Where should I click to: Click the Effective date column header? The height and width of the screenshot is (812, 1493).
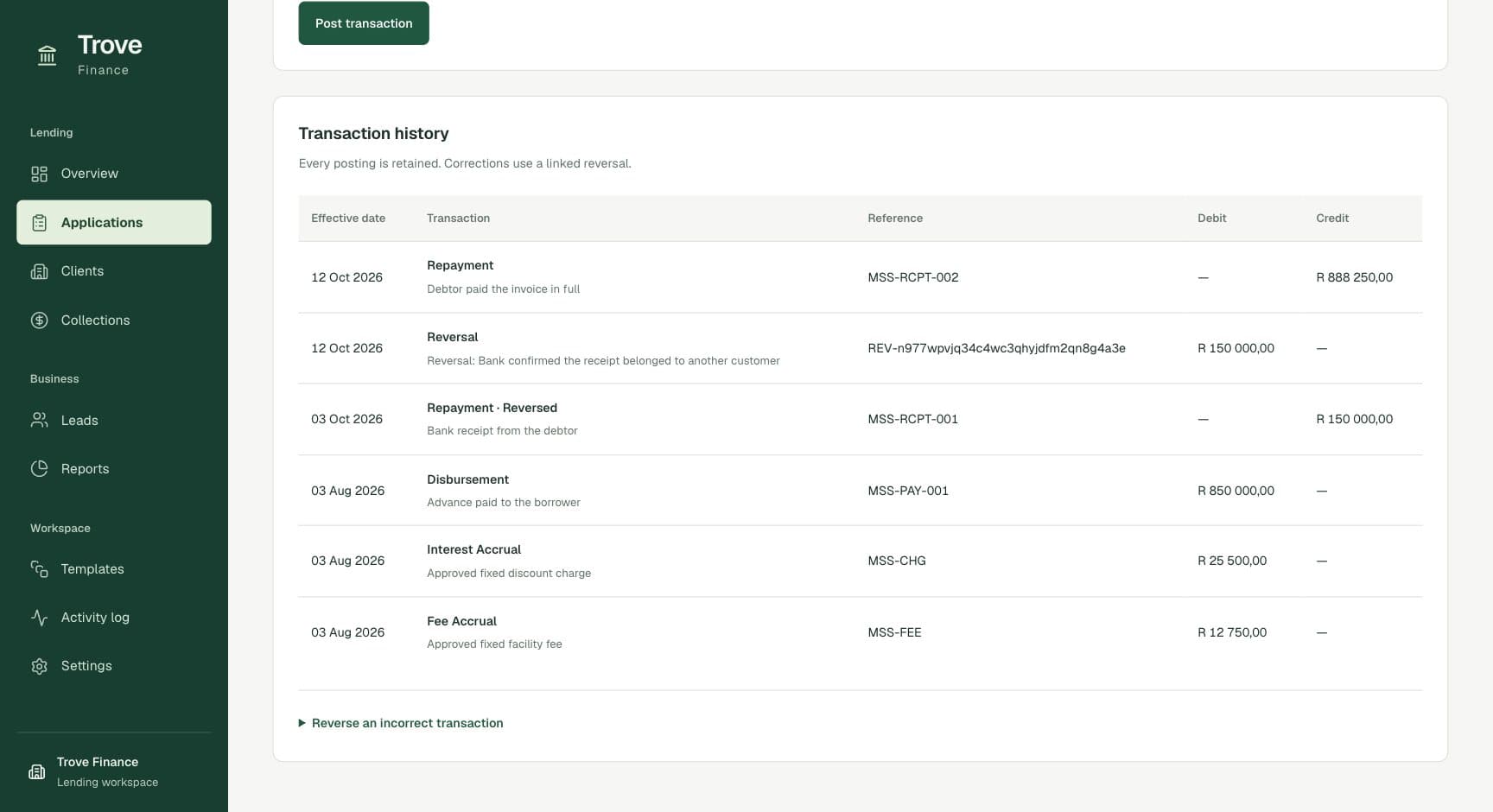[348, 219]
